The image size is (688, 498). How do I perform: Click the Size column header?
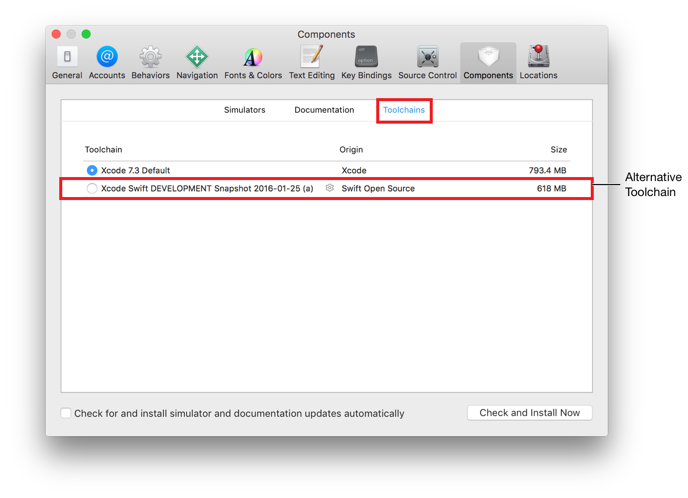559,150
